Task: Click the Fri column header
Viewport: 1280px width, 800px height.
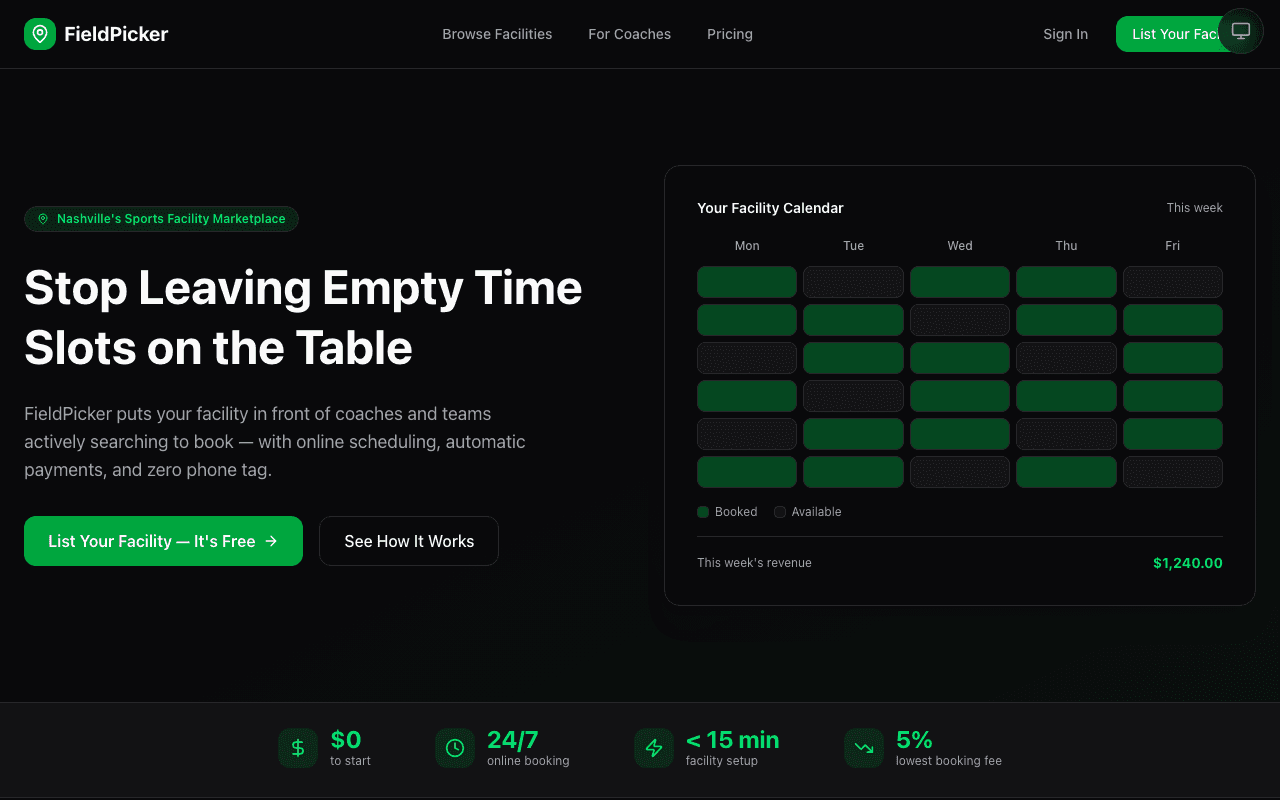Action: [1173, 246]
